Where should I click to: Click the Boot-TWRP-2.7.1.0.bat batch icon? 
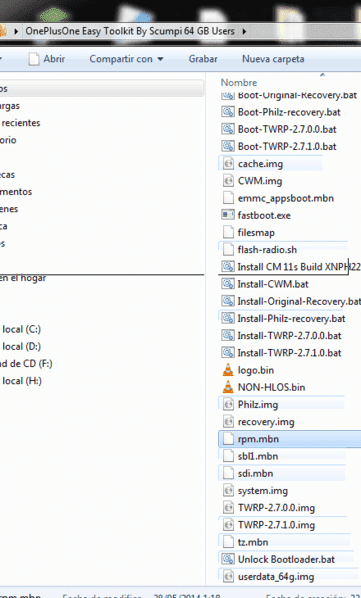tap(228, 146)
